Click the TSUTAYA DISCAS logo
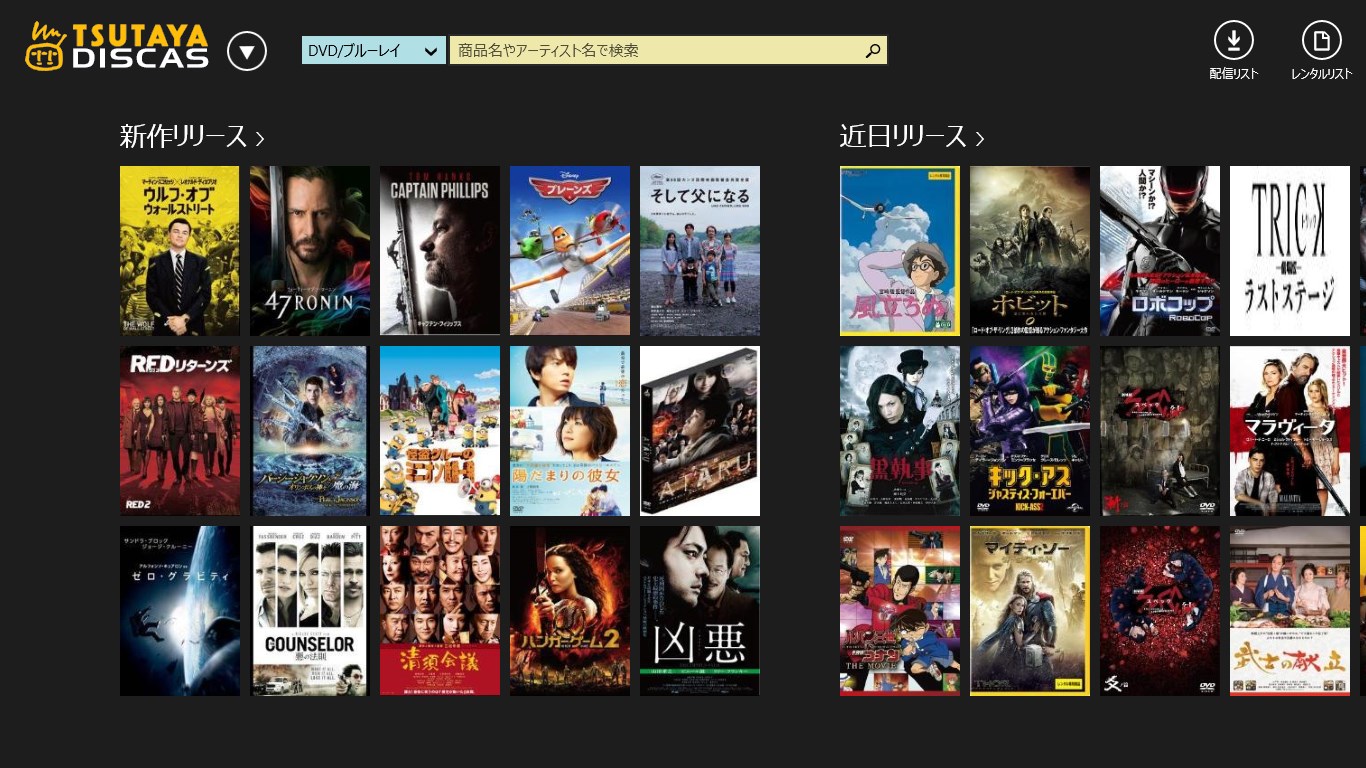 pos(117,47)
